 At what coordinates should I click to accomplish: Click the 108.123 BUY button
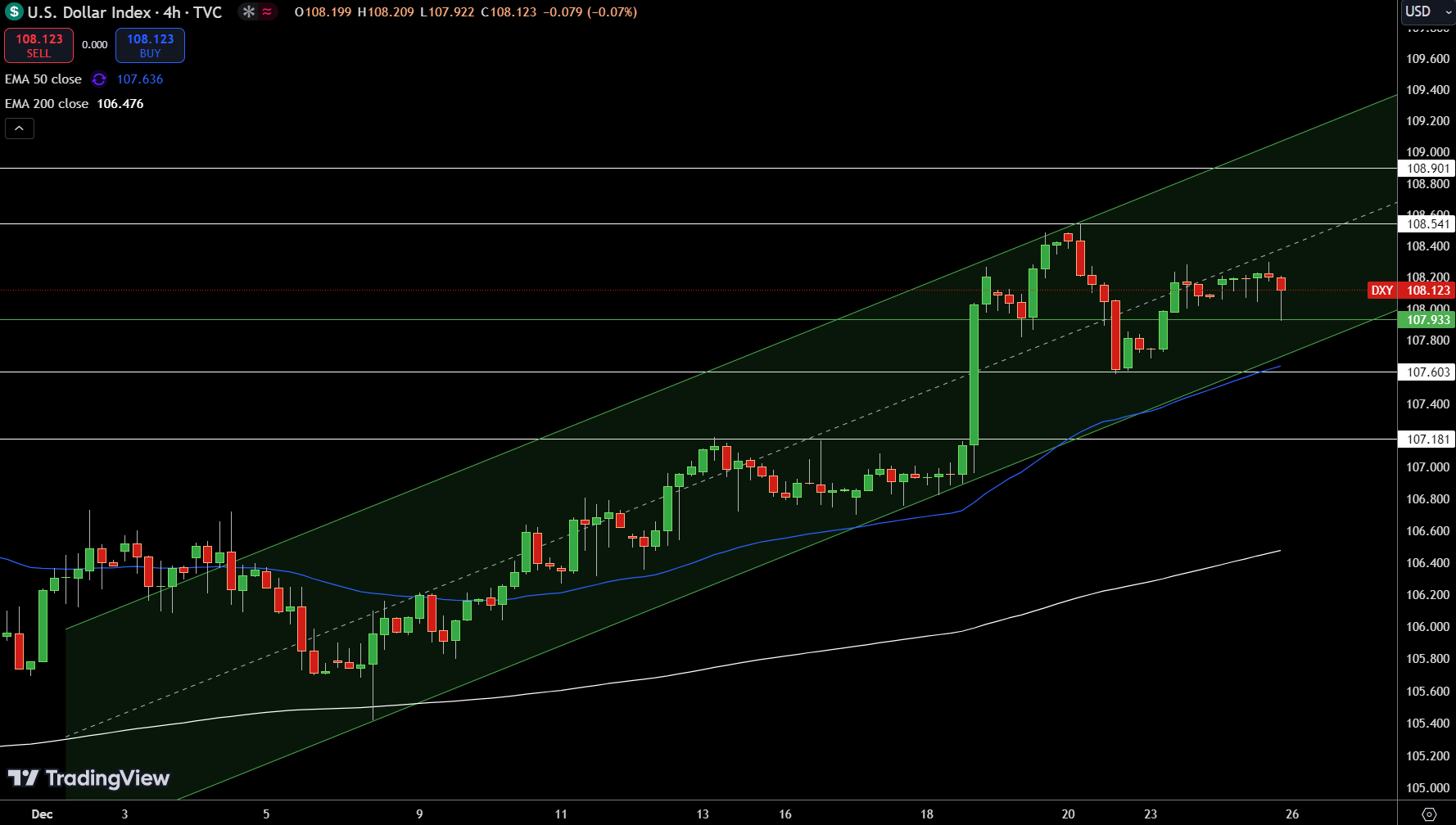pyautogui.click(x=150, y=45)
